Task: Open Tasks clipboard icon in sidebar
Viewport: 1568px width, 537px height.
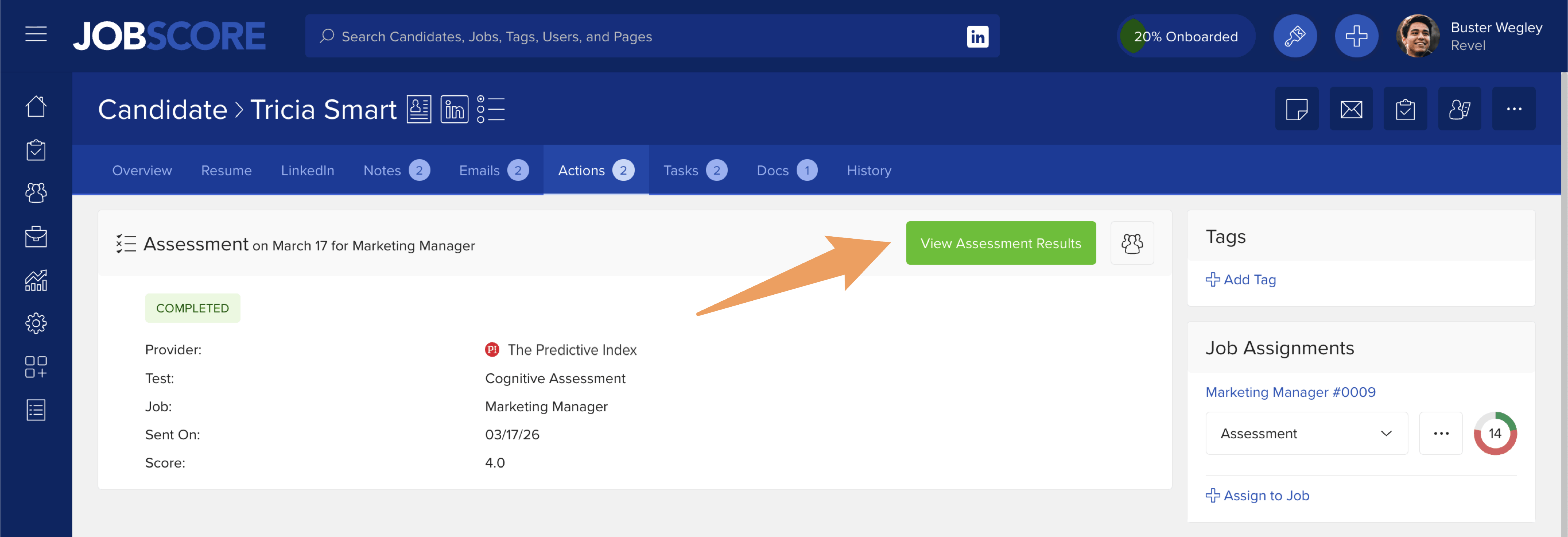Action: pos(36,150)
